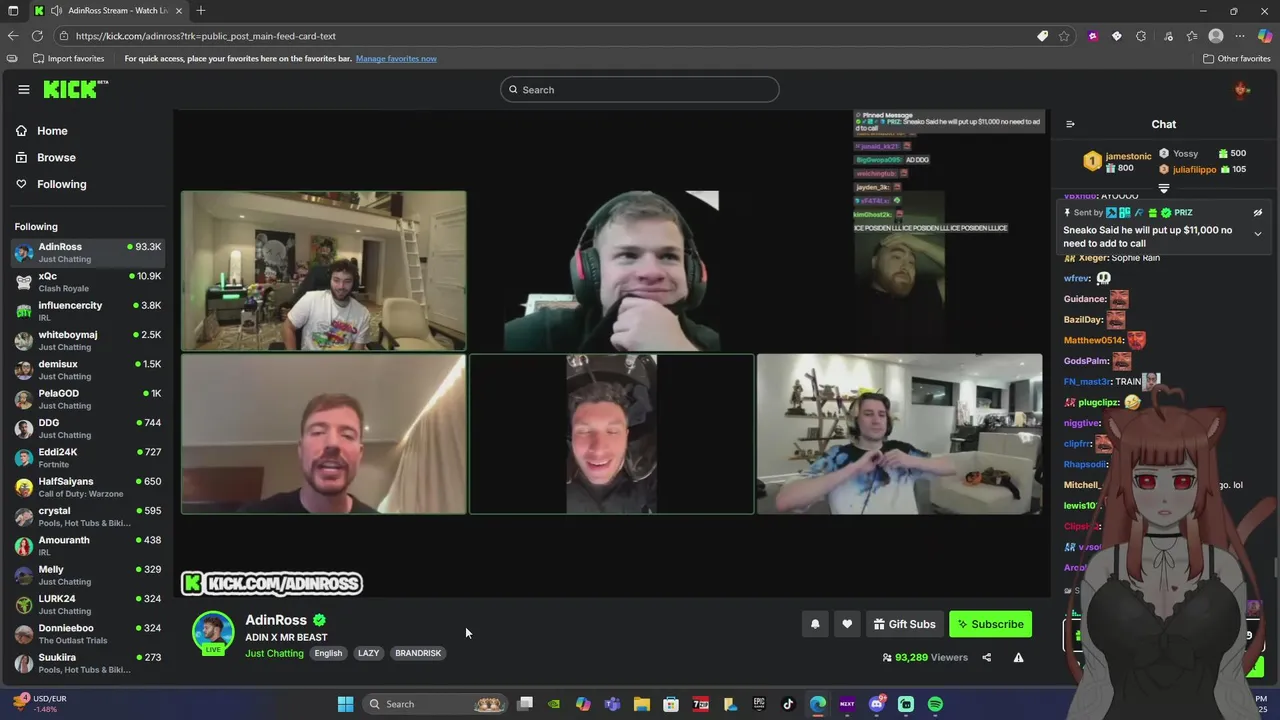Click the Gift Subs button
This screenshot has height=720, width=1280.
click(904, 624)
